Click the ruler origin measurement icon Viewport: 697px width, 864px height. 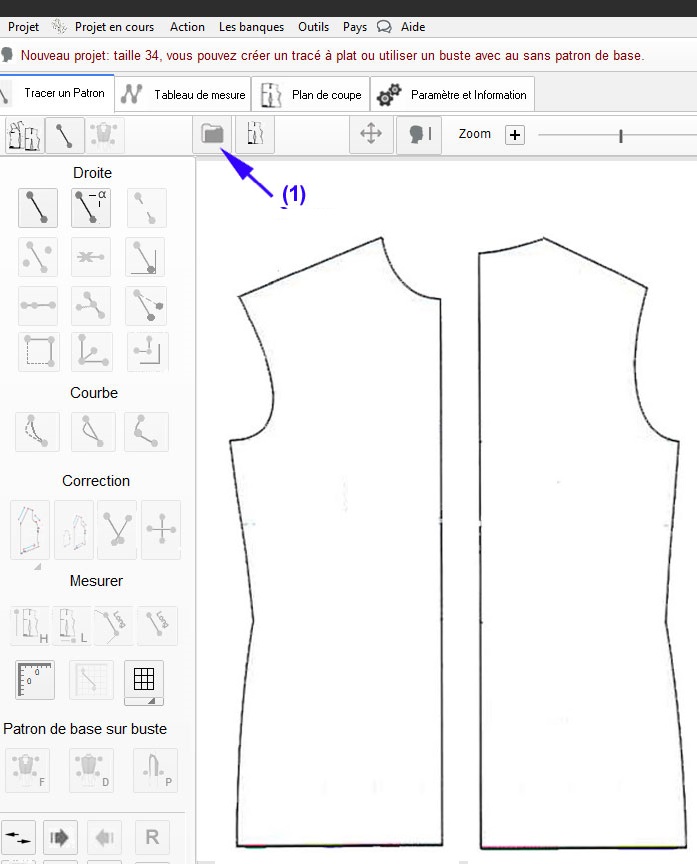tap(35, 680)
